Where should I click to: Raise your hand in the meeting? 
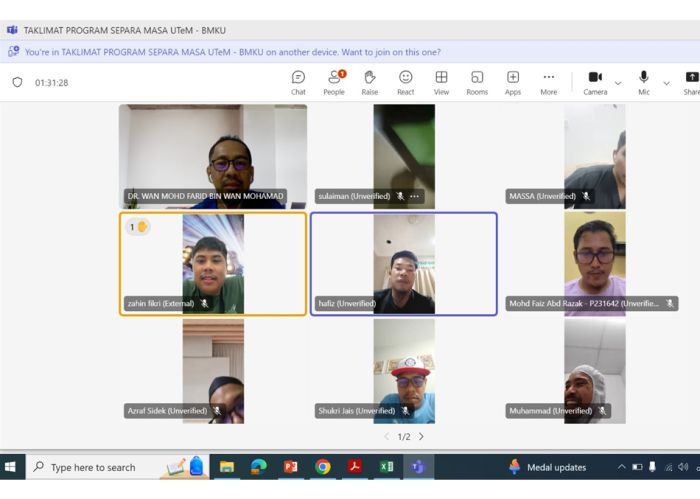click(369, 82)
